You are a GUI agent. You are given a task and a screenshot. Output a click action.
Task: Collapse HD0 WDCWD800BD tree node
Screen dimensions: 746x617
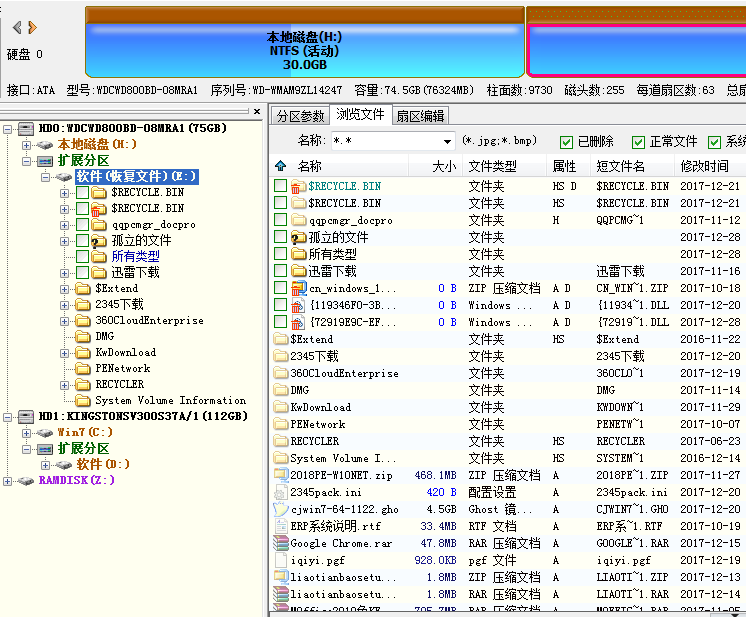click(8, 129)
